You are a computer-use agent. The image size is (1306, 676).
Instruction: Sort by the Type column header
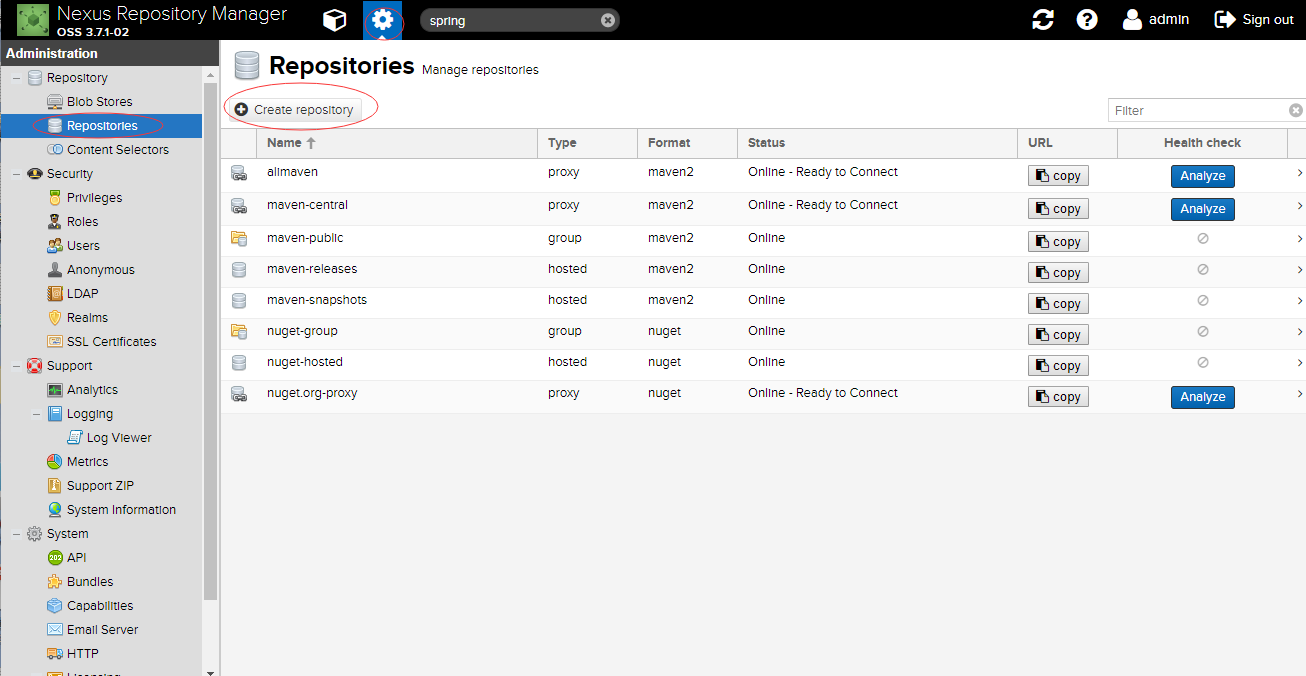(x=587, y=143)
